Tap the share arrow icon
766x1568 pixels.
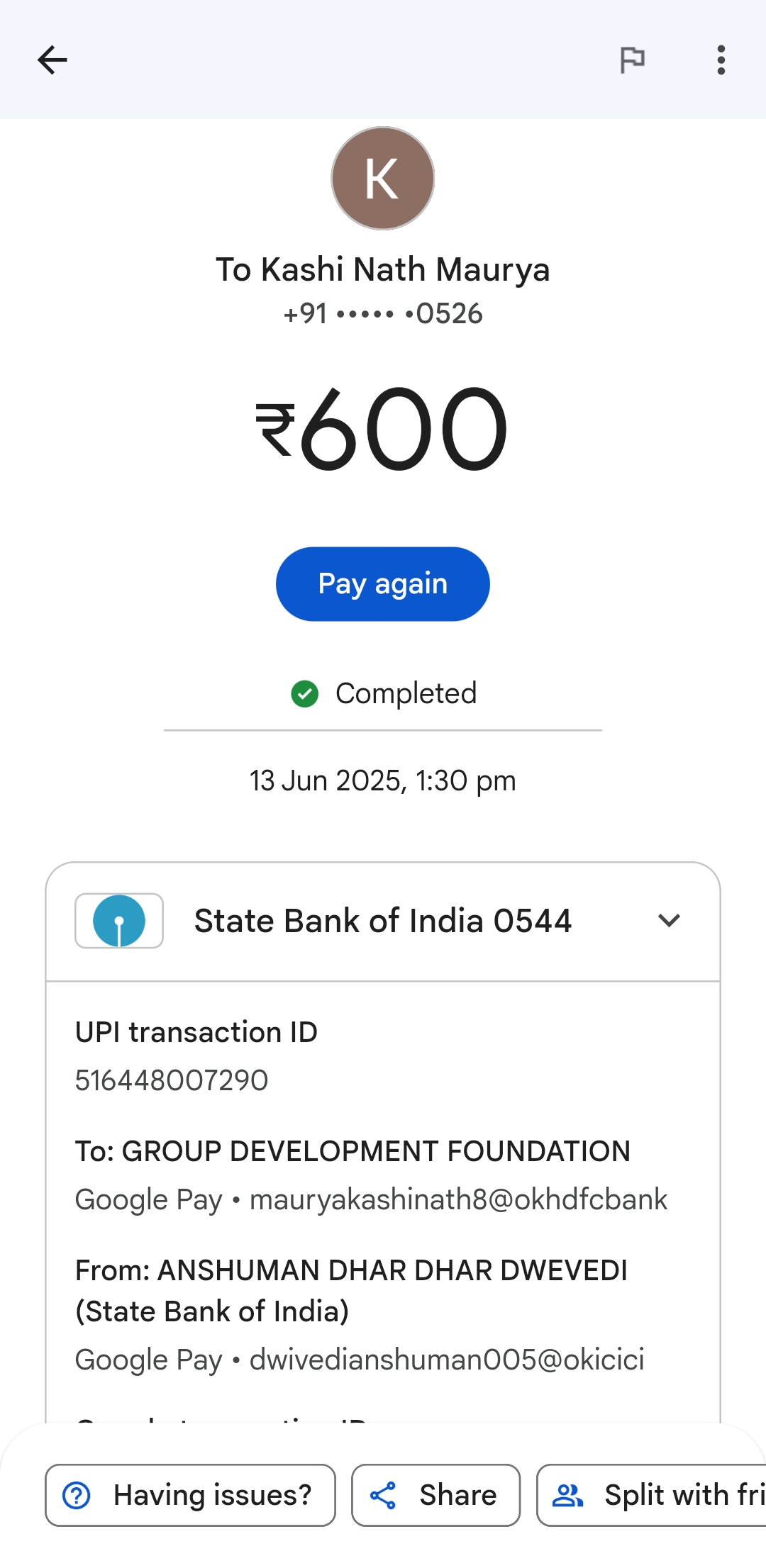(383, 1496)
